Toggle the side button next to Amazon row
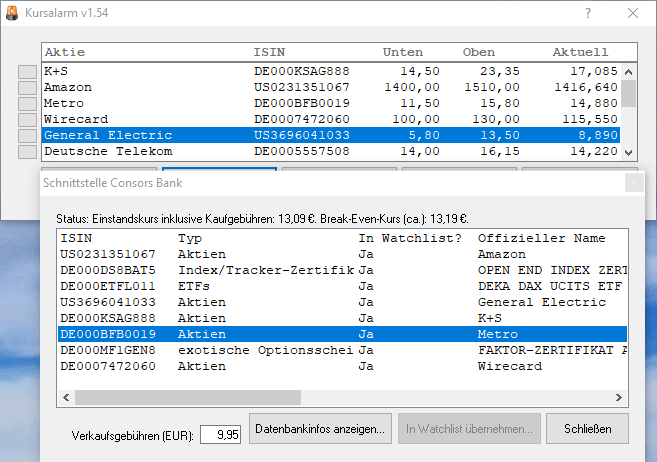Screen dimensions: 657x462 click(27, 88)
